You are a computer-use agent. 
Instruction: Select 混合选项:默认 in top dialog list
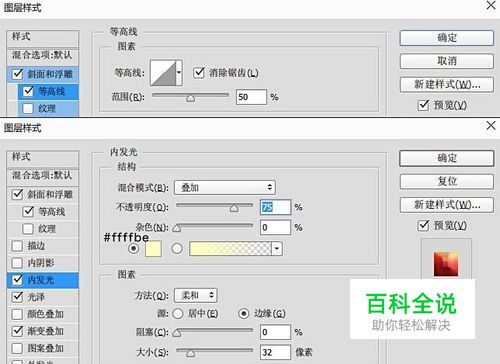click(x=42, y=55)
